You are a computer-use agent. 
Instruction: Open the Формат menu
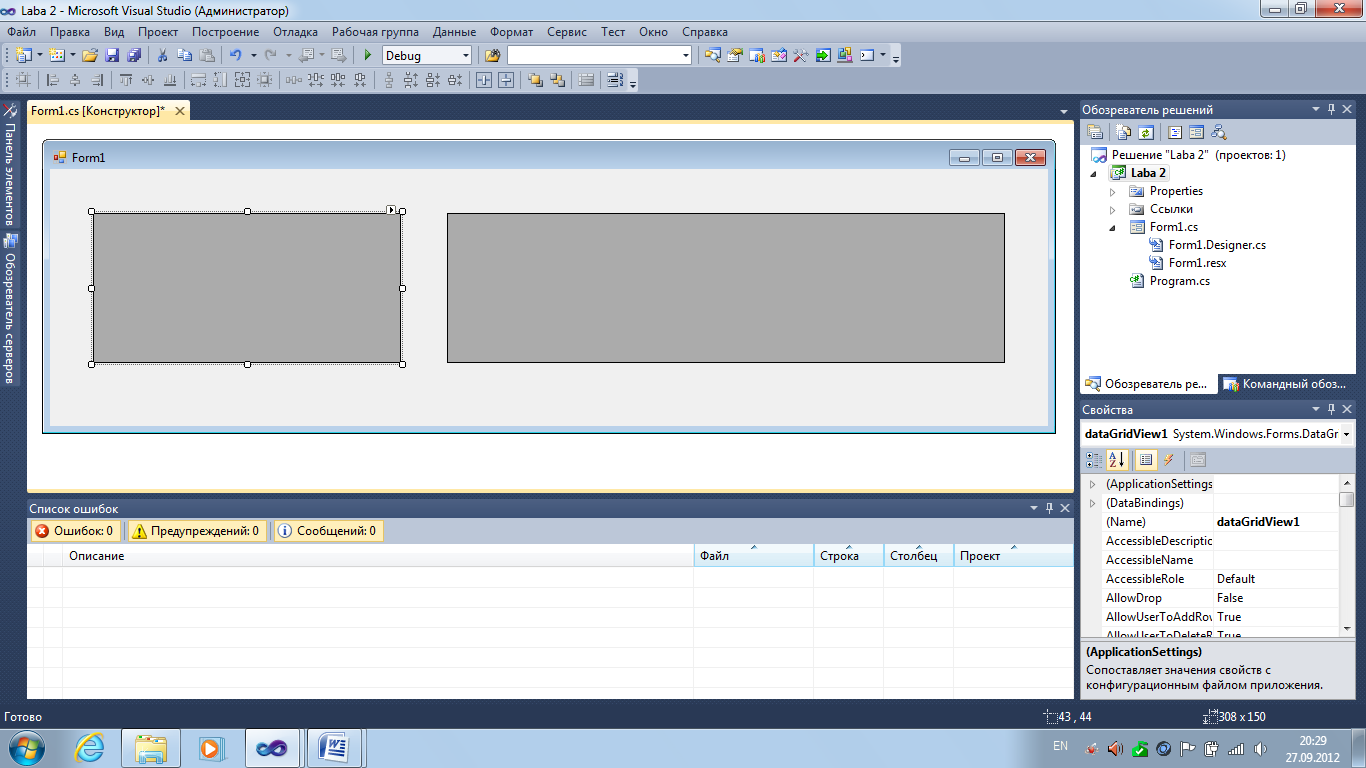click(x=511, y=32)
